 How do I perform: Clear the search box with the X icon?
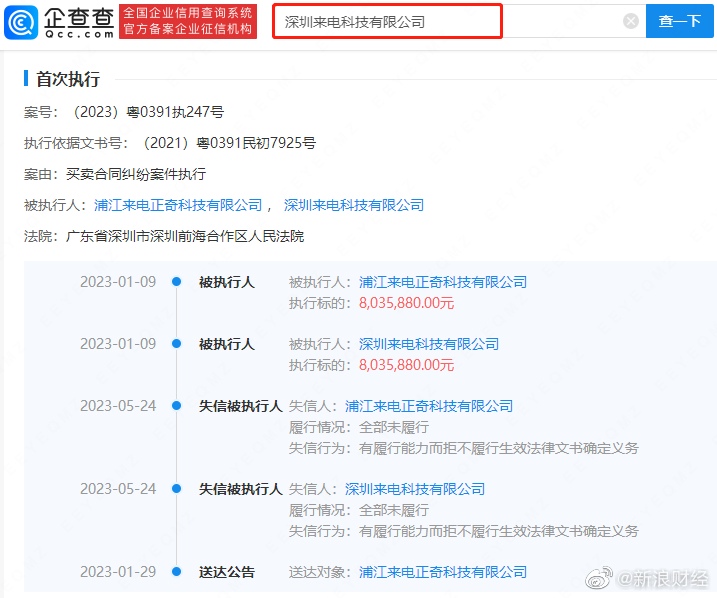(x=630, y=21)
